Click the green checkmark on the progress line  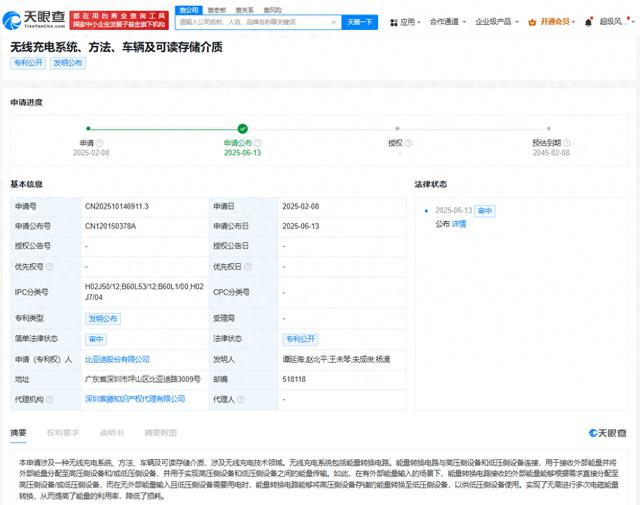[242, 129]
